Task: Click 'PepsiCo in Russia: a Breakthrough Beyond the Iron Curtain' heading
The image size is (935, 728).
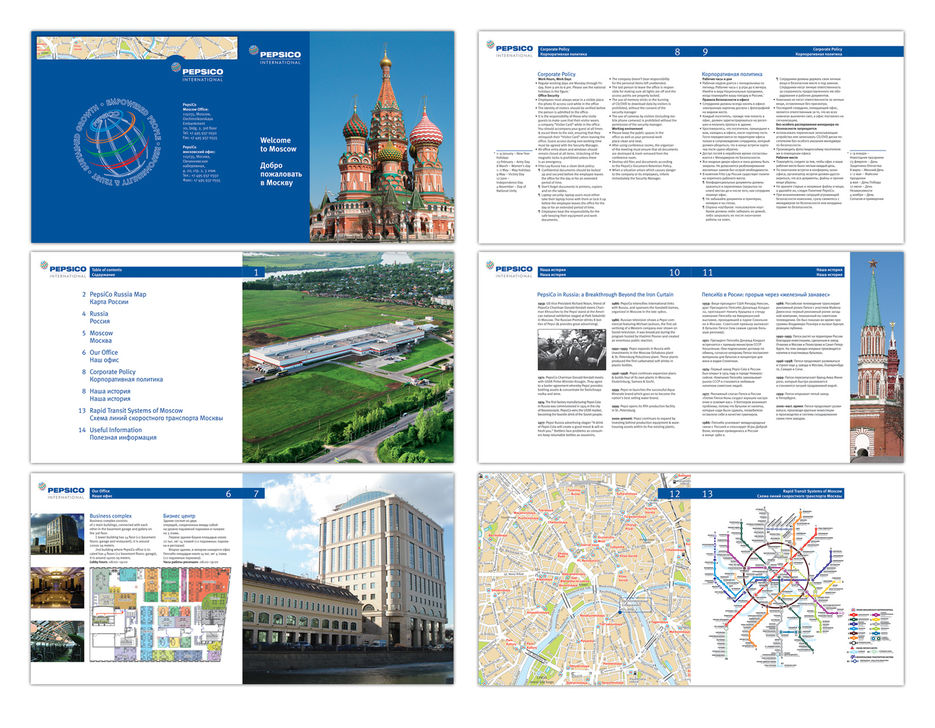Action: coord(605,295)
